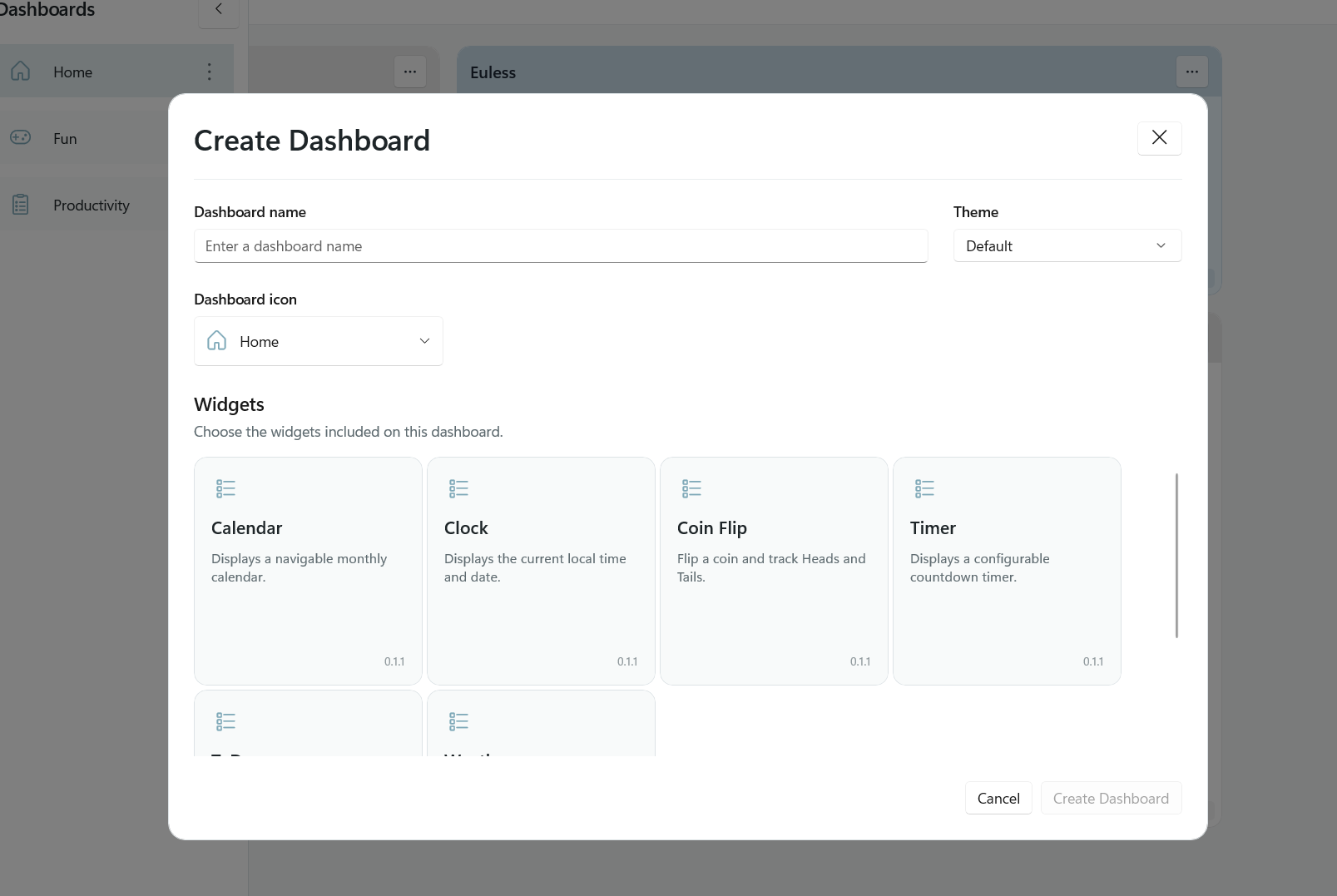The height and width of the screenshot is (896, 1337).
Task: Click 'Choose the widgets included on this dashboard.' text
Action: 349,432
